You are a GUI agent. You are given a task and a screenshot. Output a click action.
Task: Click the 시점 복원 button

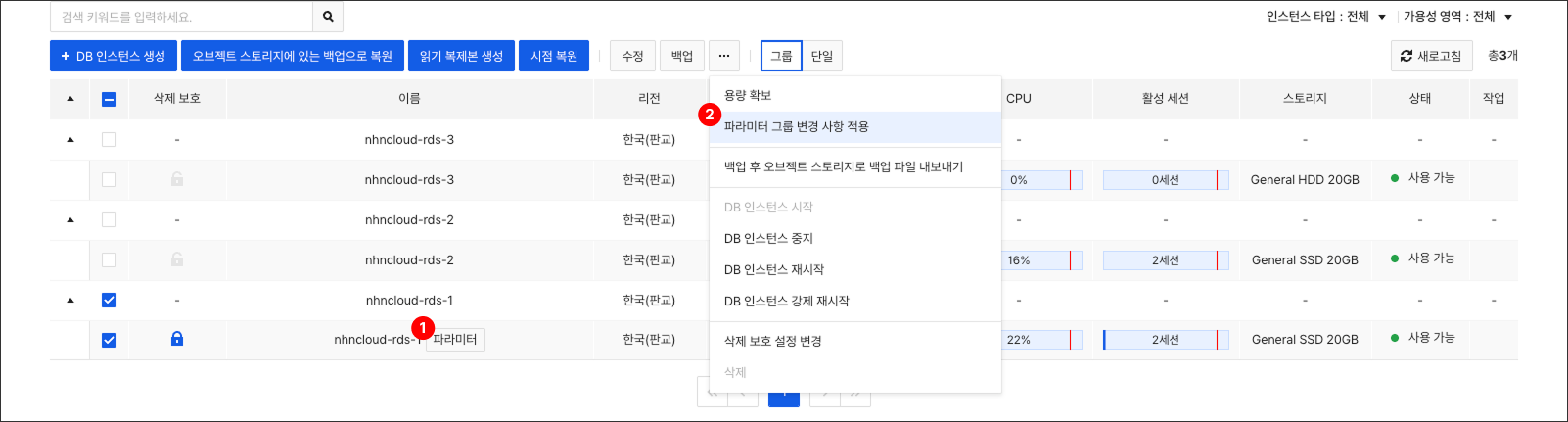(x=554, y=56)
